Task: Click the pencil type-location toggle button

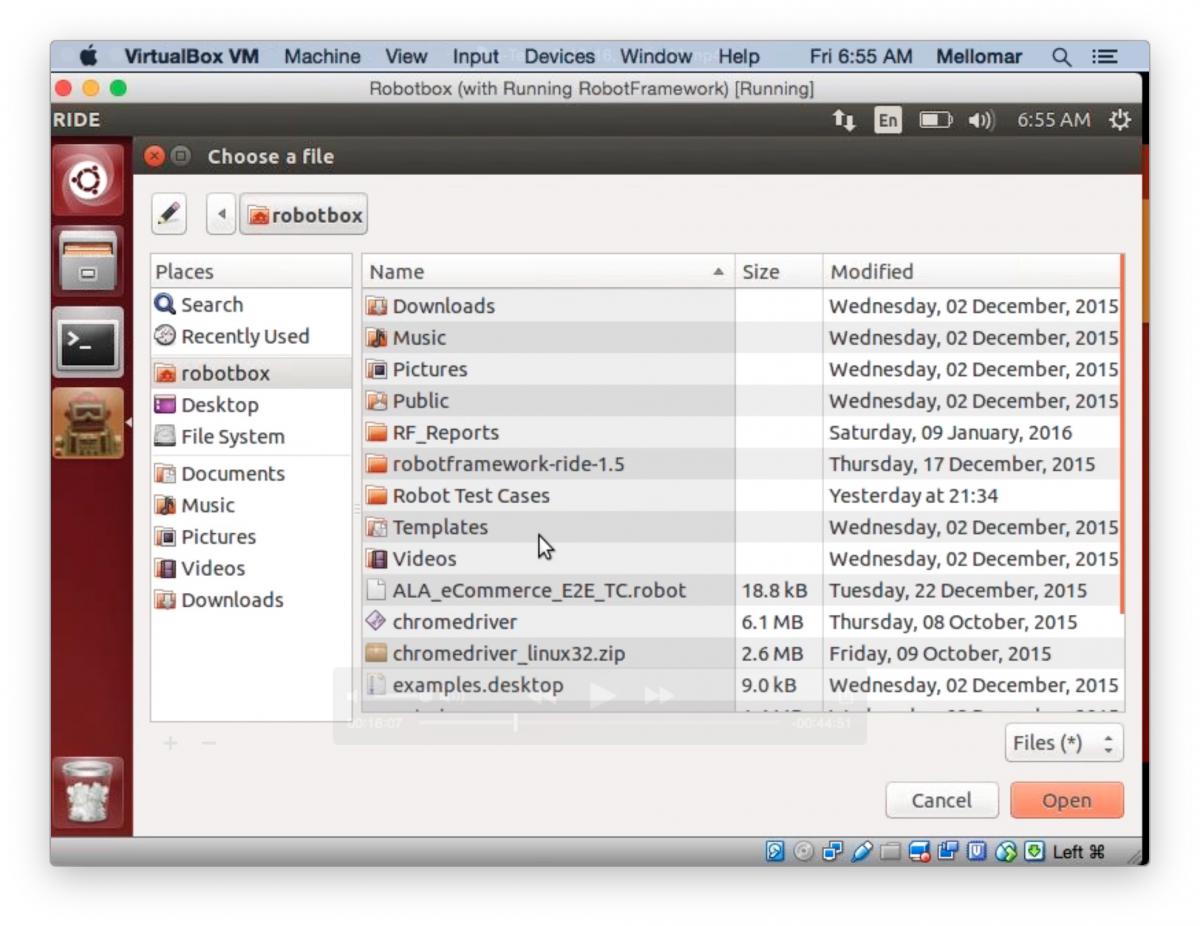Action: pos(169,214)
